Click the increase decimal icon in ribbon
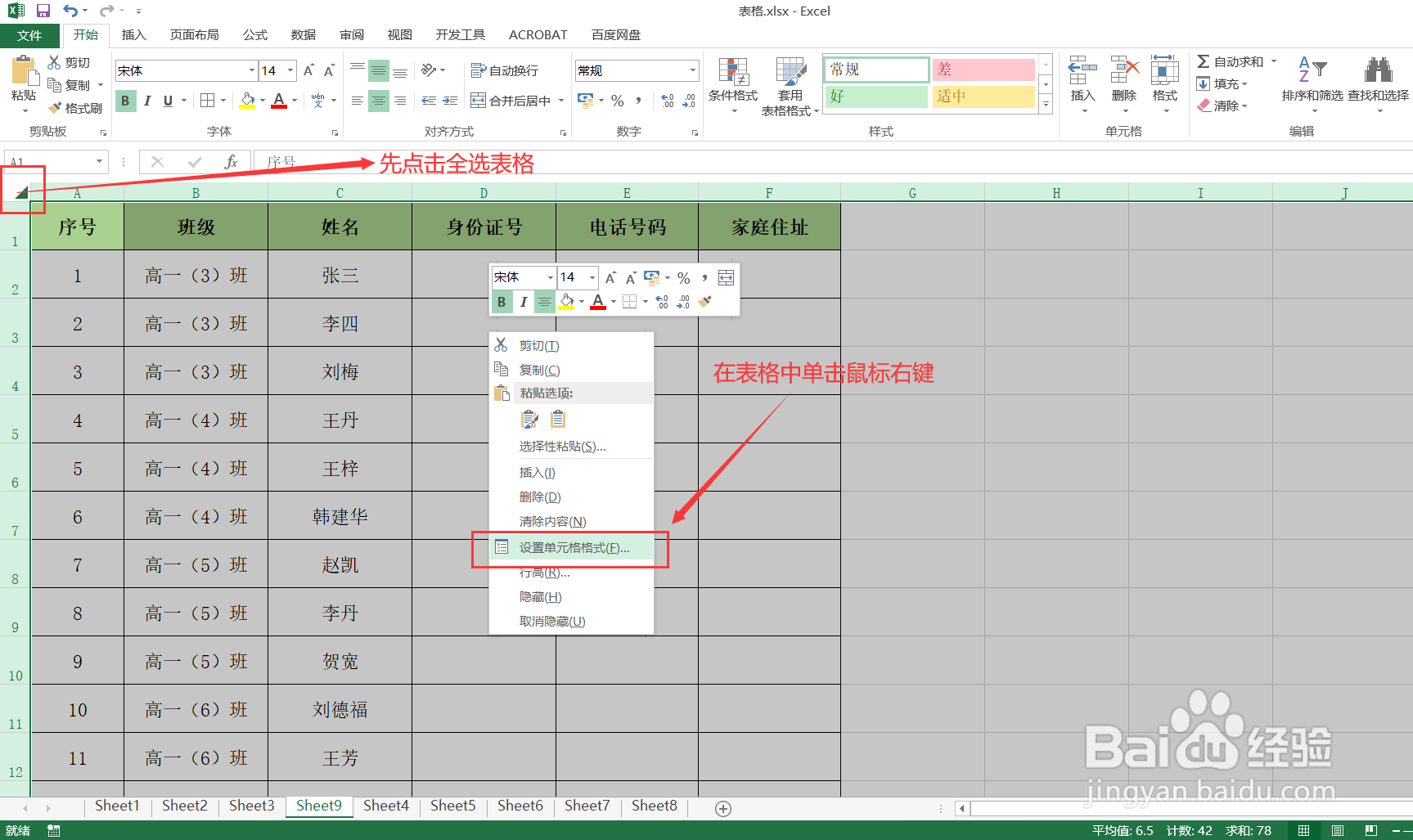 click(668, 101)
